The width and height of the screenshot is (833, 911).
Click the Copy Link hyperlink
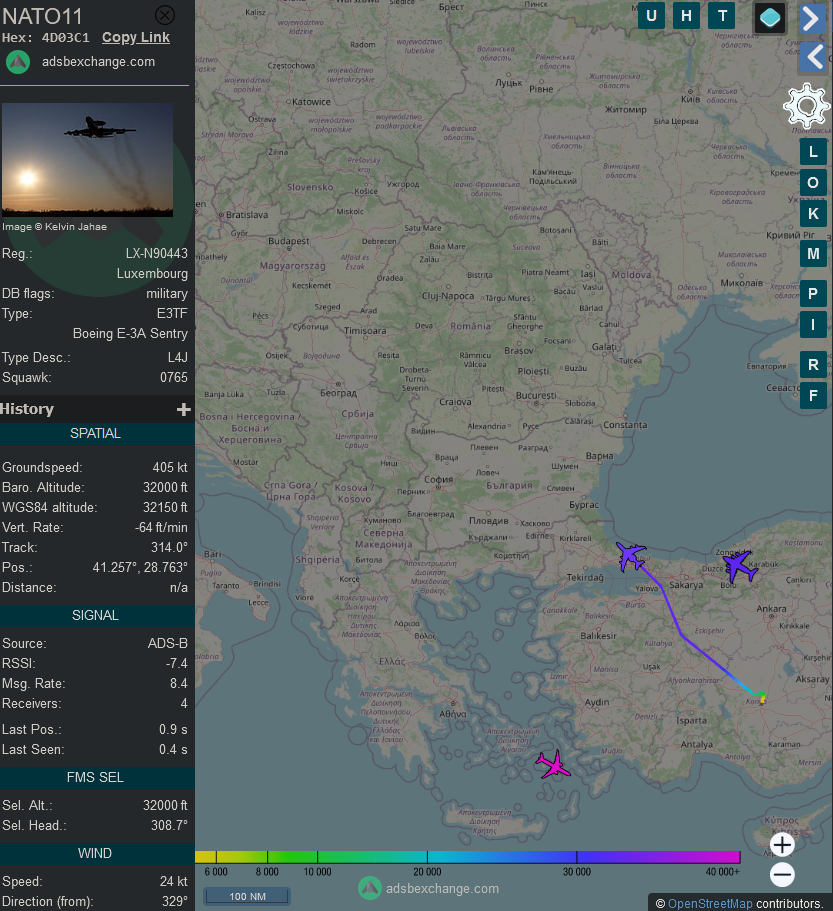[x=136, y=38]
